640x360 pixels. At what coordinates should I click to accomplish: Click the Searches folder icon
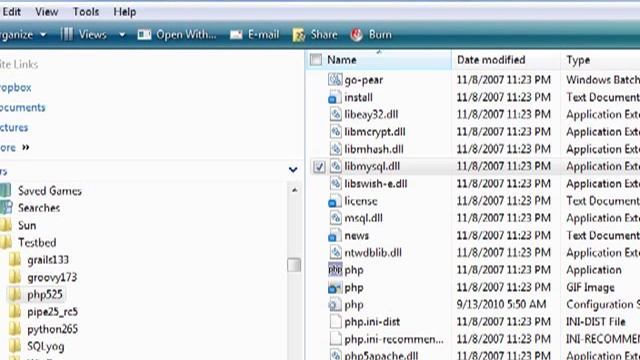click(x=6, y=208)
